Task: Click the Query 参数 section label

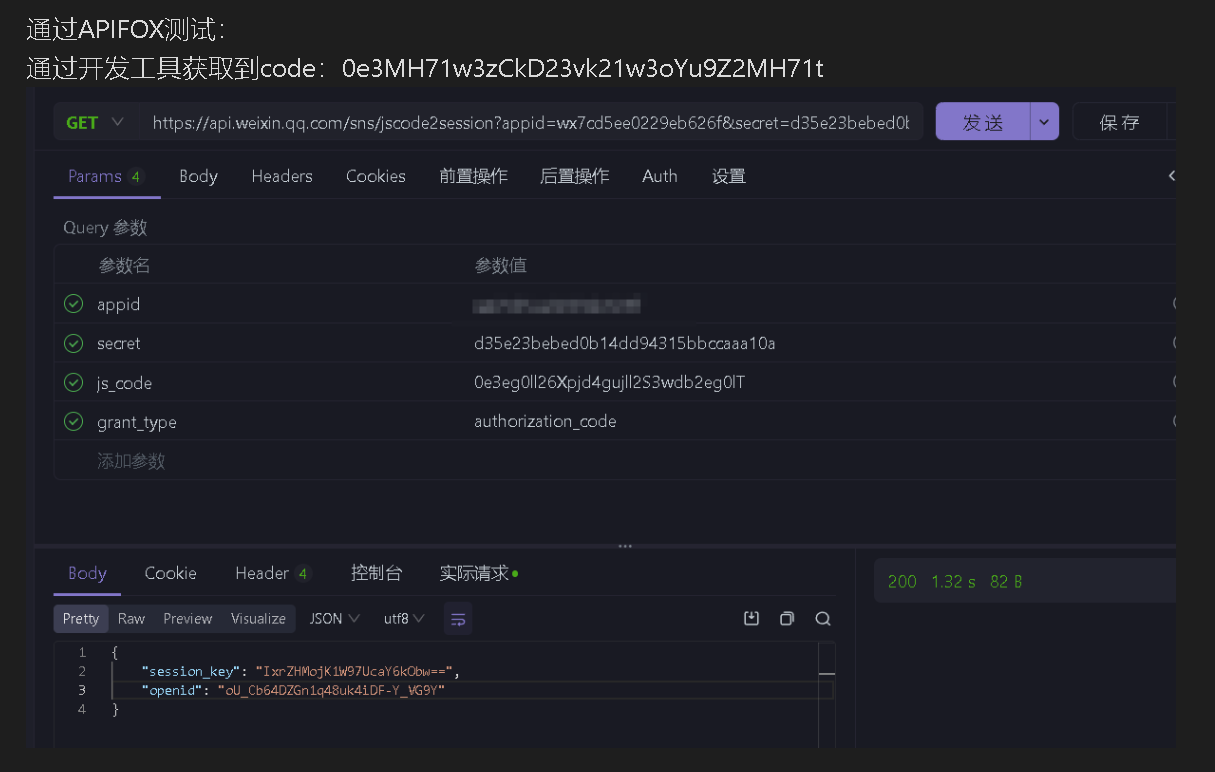Action: pyautogui.click(x=105, y=228)
